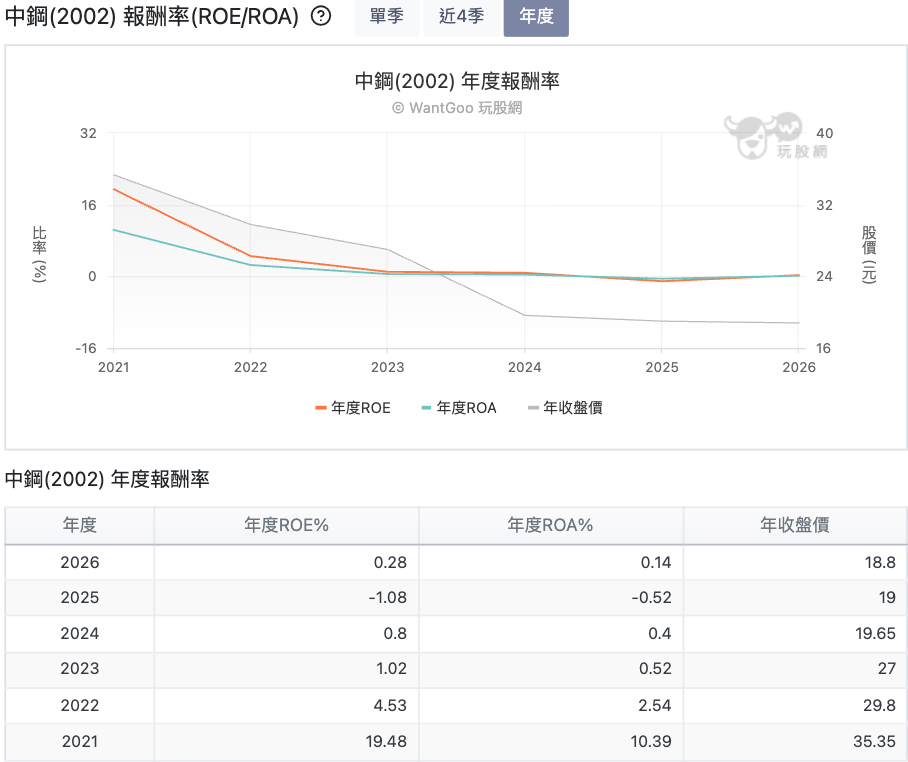
Task: Click ROE value 19.48
Action: point(386,741)
